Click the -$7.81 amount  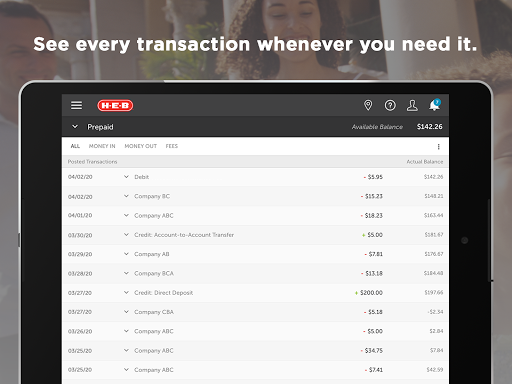374,254
